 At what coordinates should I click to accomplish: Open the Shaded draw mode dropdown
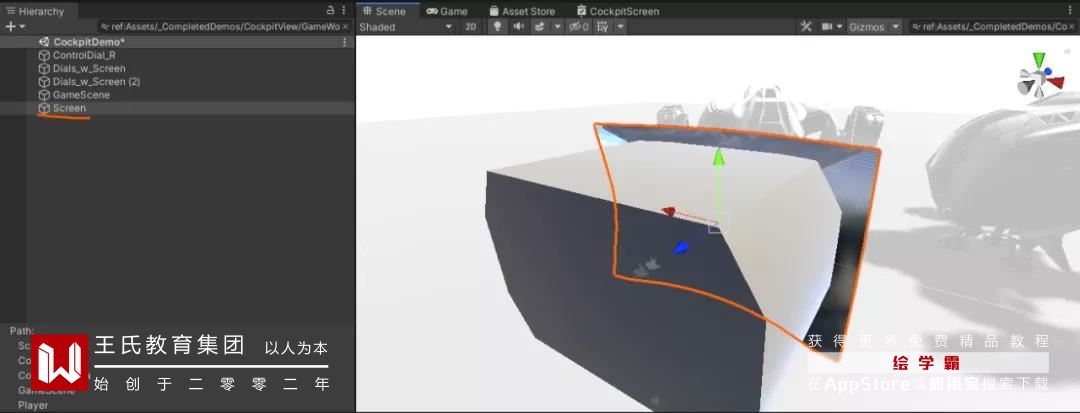coord(406,27)
